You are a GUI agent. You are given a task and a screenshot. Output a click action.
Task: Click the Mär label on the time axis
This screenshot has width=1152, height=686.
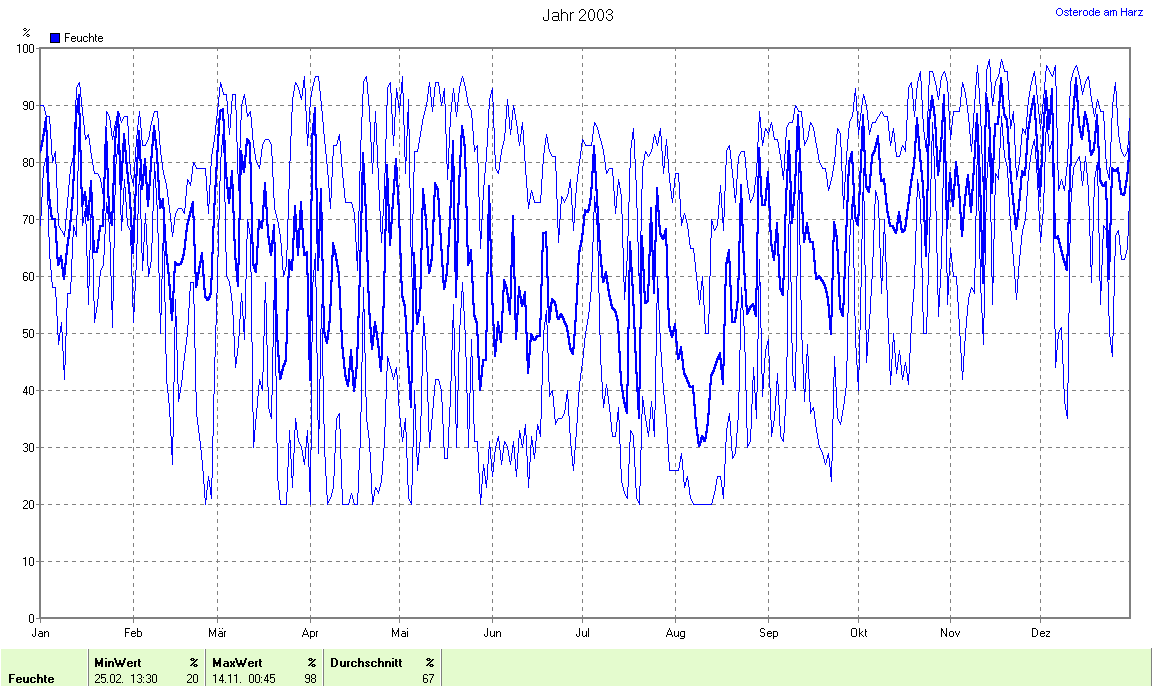[217, 633]
